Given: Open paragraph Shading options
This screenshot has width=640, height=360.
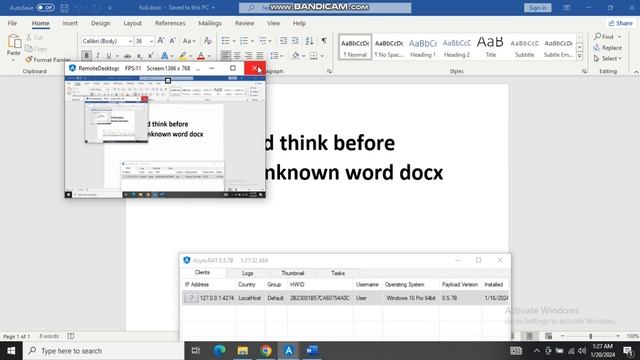Looking at the screenshot, I should [296, 56].
